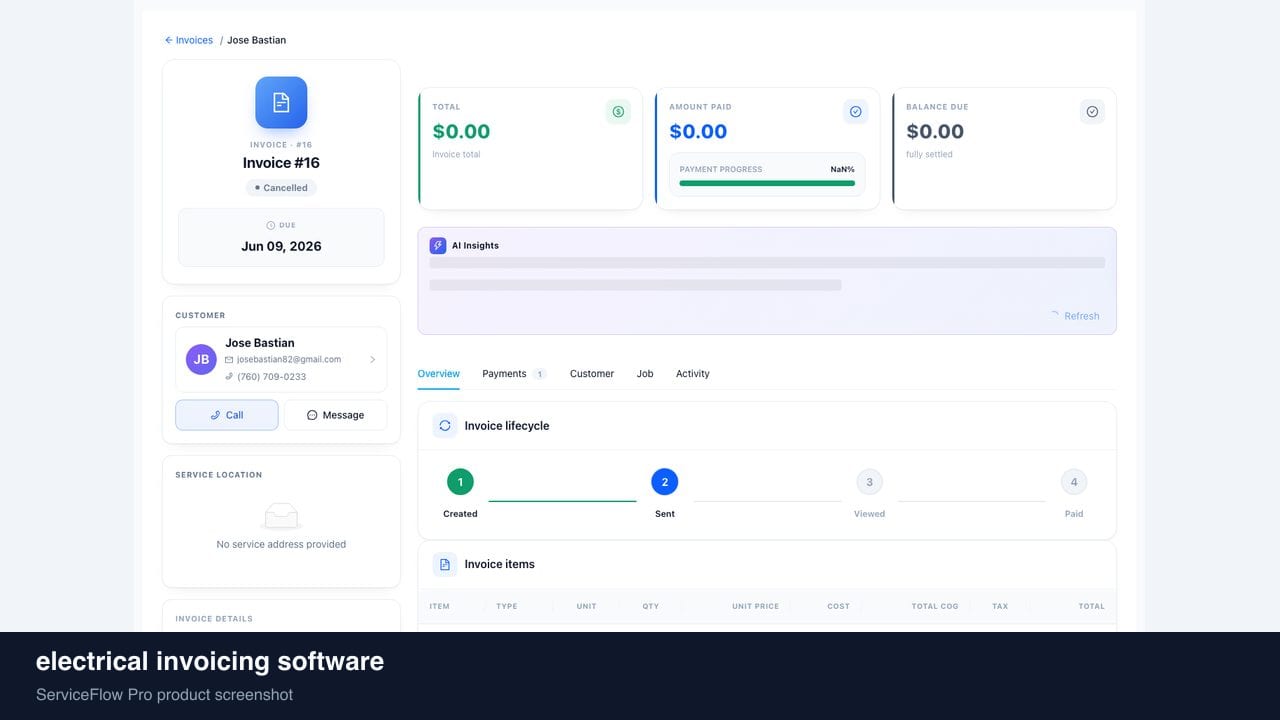Screen dimensions: 1280x720
Task: Open the Customer tab
Action: pos(592,374)
